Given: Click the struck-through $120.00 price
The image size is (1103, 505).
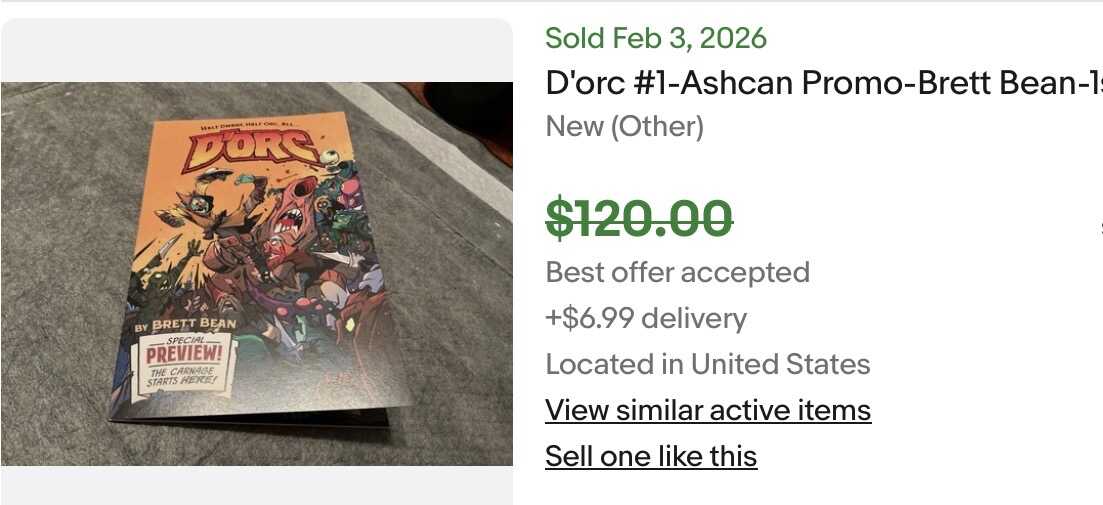Looking at the screenshot, I should (639, 218).
